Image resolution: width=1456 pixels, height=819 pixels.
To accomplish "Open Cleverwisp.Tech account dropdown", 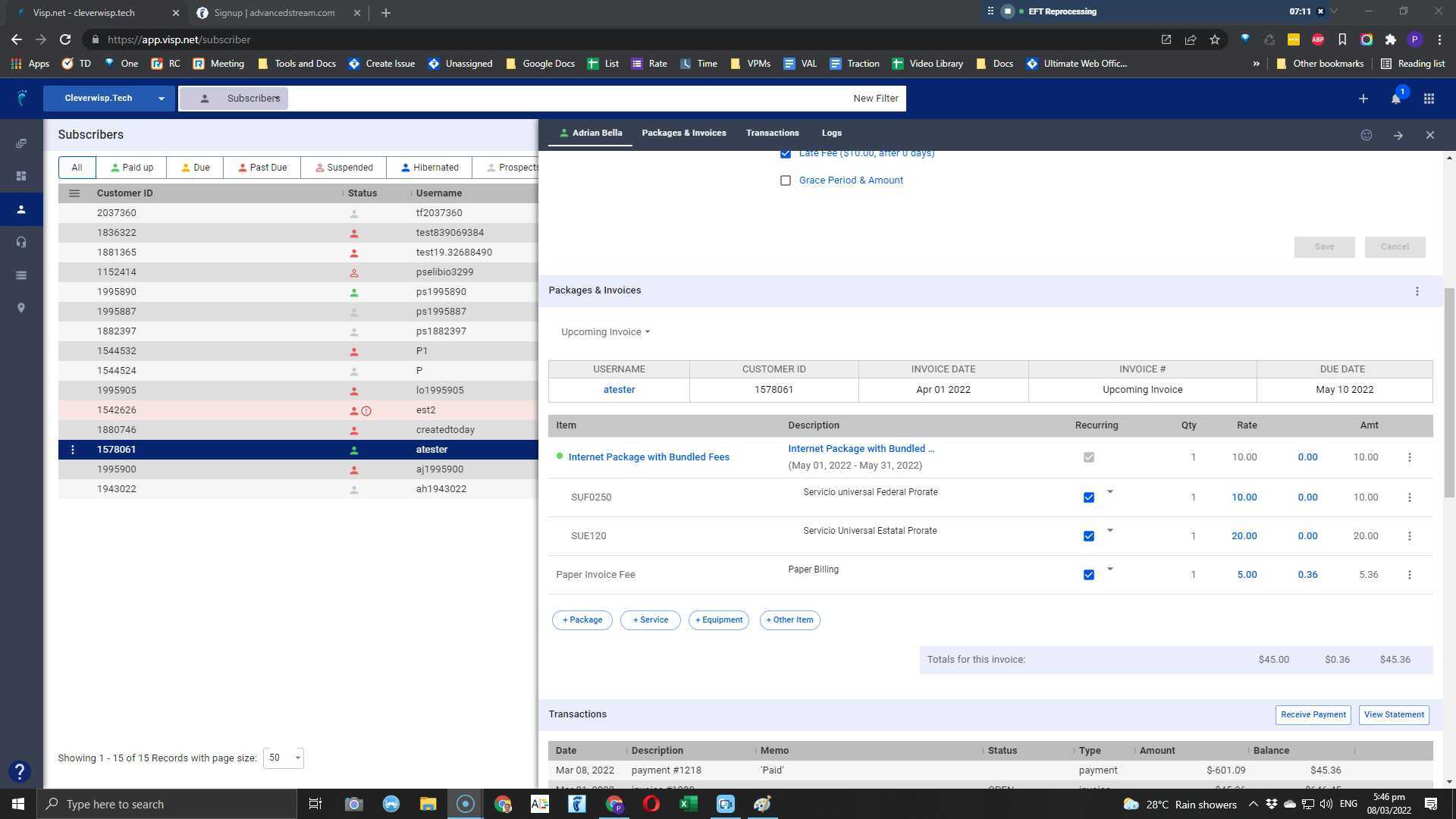I will click(108, 99).
